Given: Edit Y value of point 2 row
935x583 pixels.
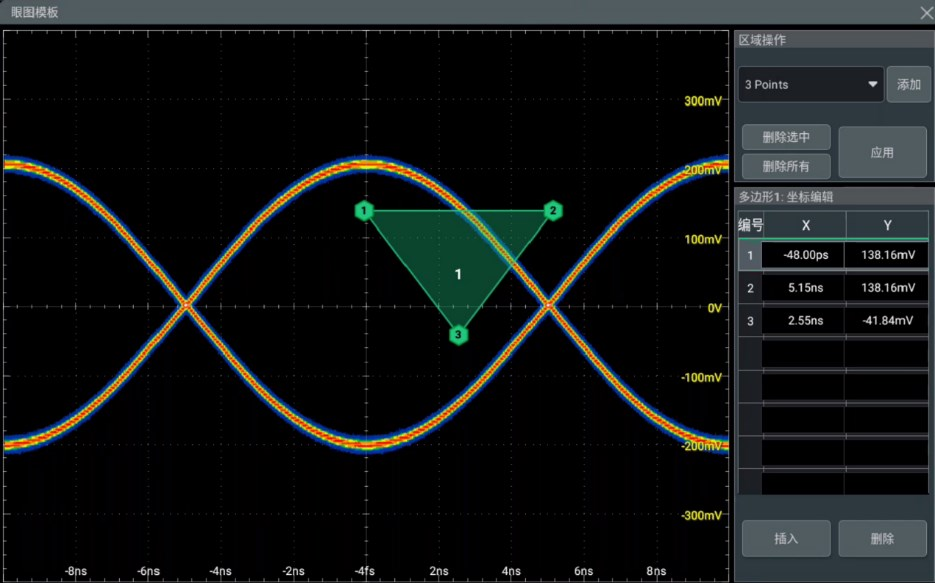Looking at the screenshot, I should [x=887, y=288].
